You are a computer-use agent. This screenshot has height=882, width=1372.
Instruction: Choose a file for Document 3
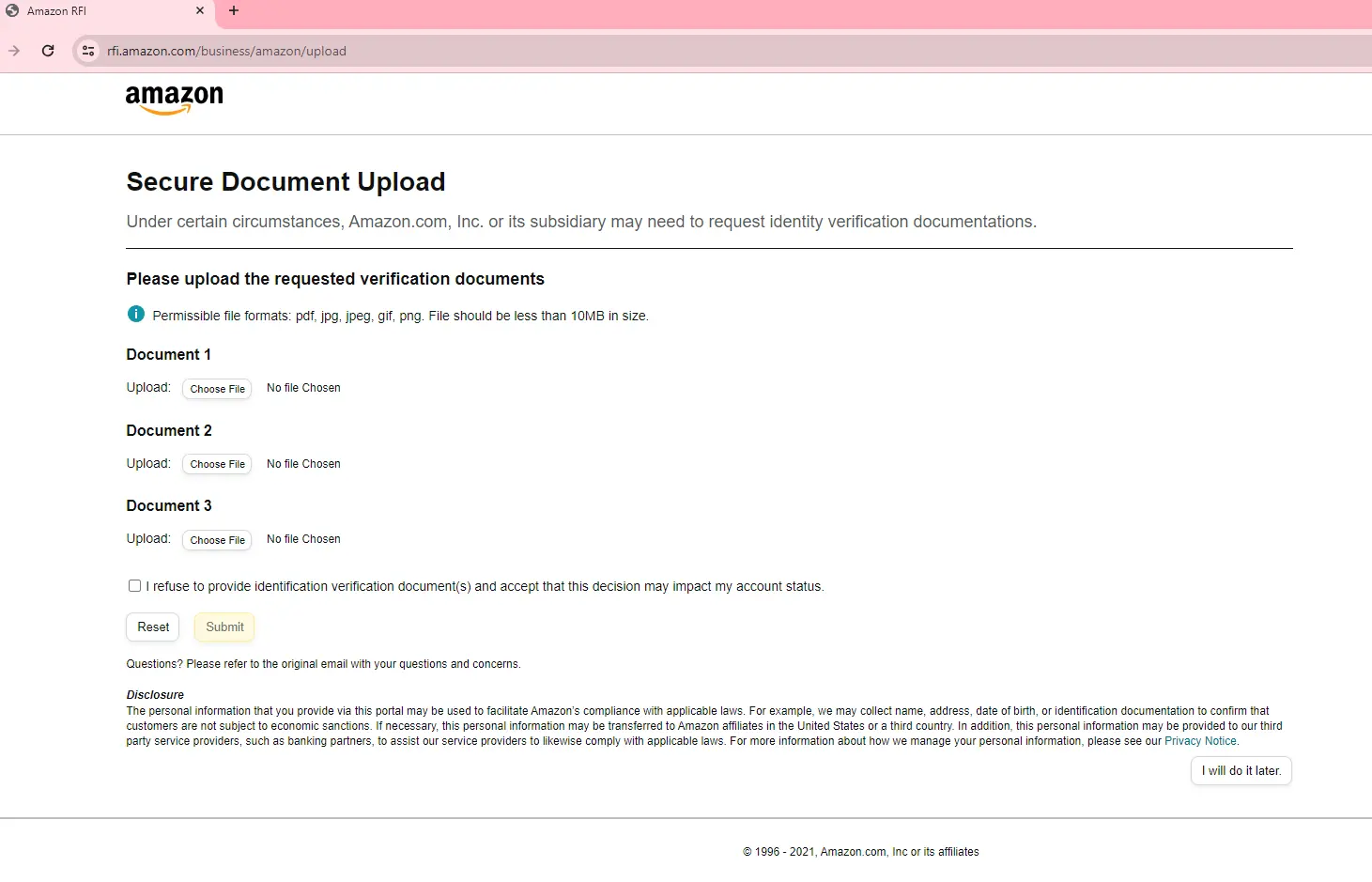point(217,540)
